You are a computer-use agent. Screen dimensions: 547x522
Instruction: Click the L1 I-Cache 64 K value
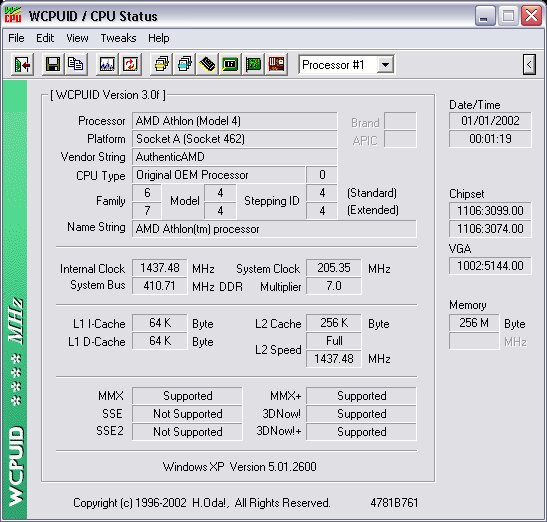tap(160, 323)
